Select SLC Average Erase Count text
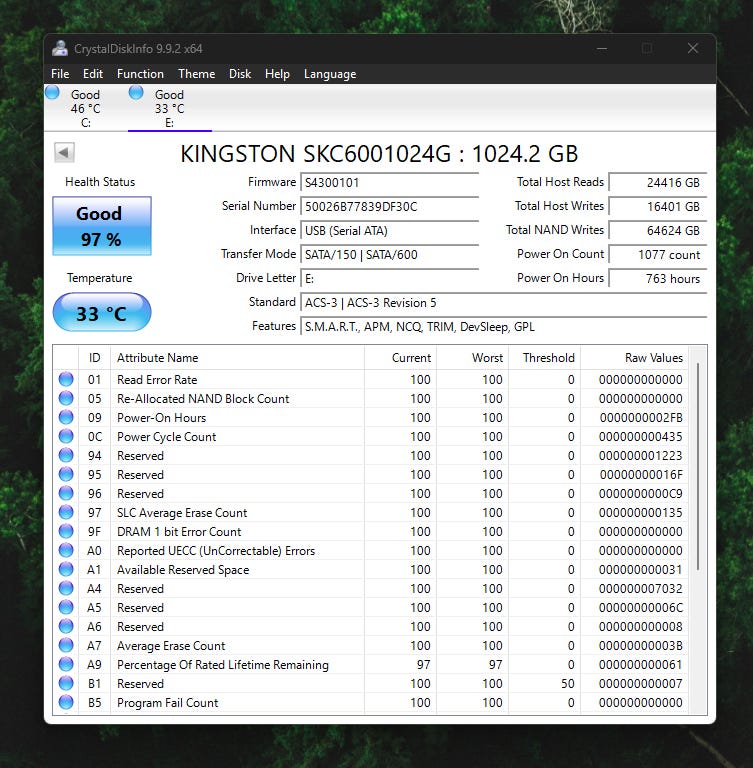 pos(182,513)
